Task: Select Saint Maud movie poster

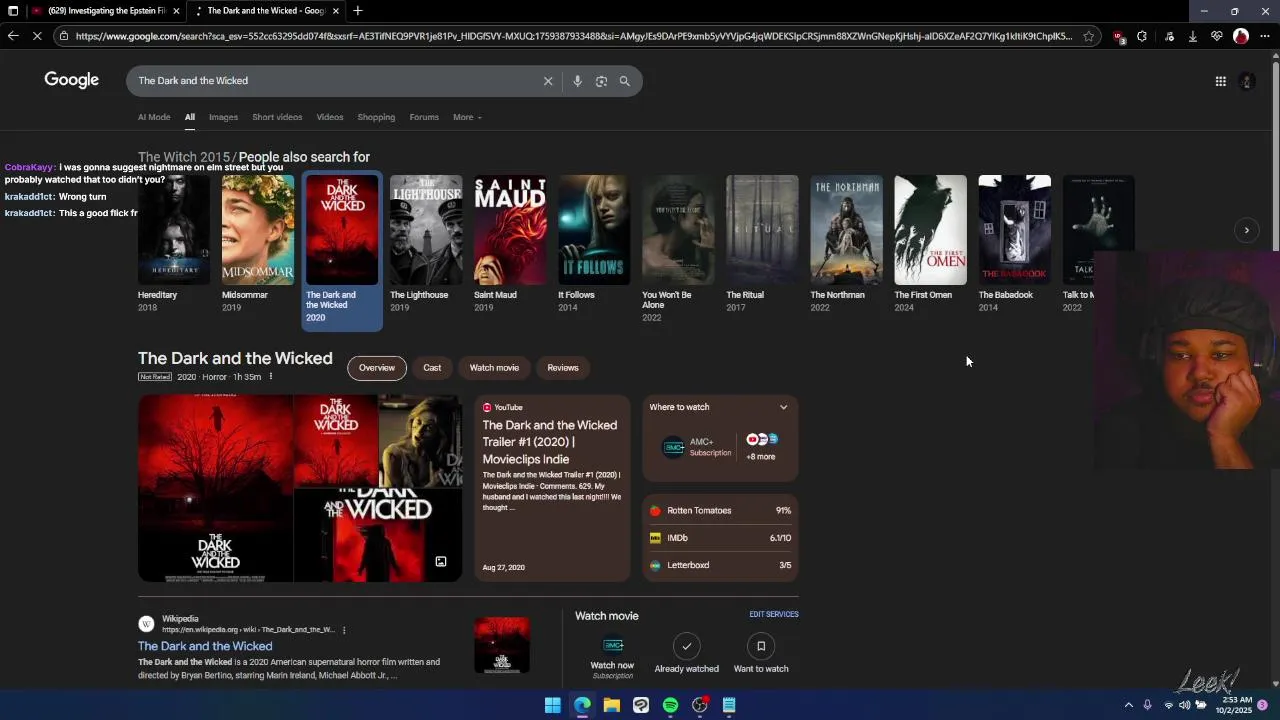Action: (x=510, y=230)
